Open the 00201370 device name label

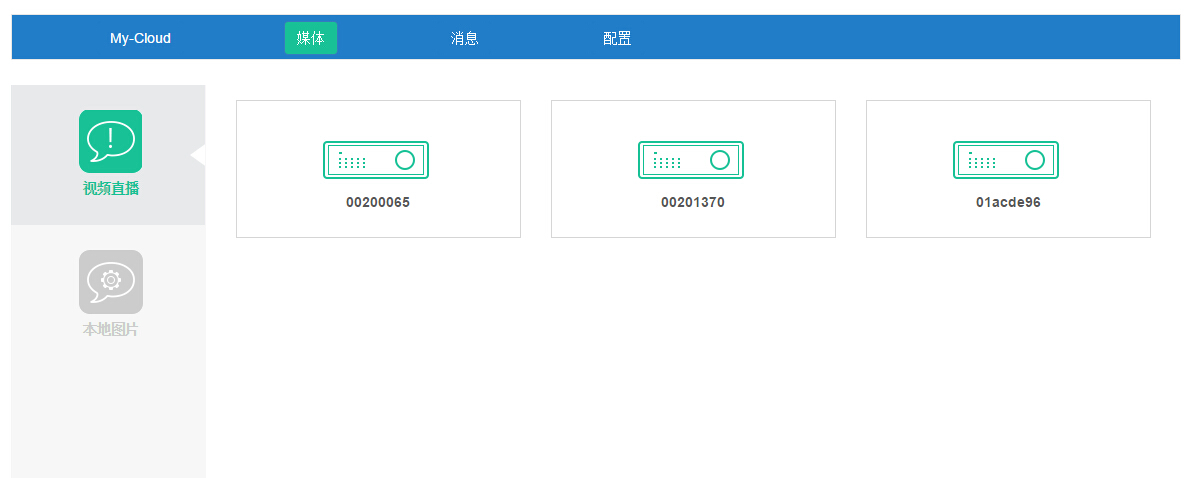(x=693, y=202)
